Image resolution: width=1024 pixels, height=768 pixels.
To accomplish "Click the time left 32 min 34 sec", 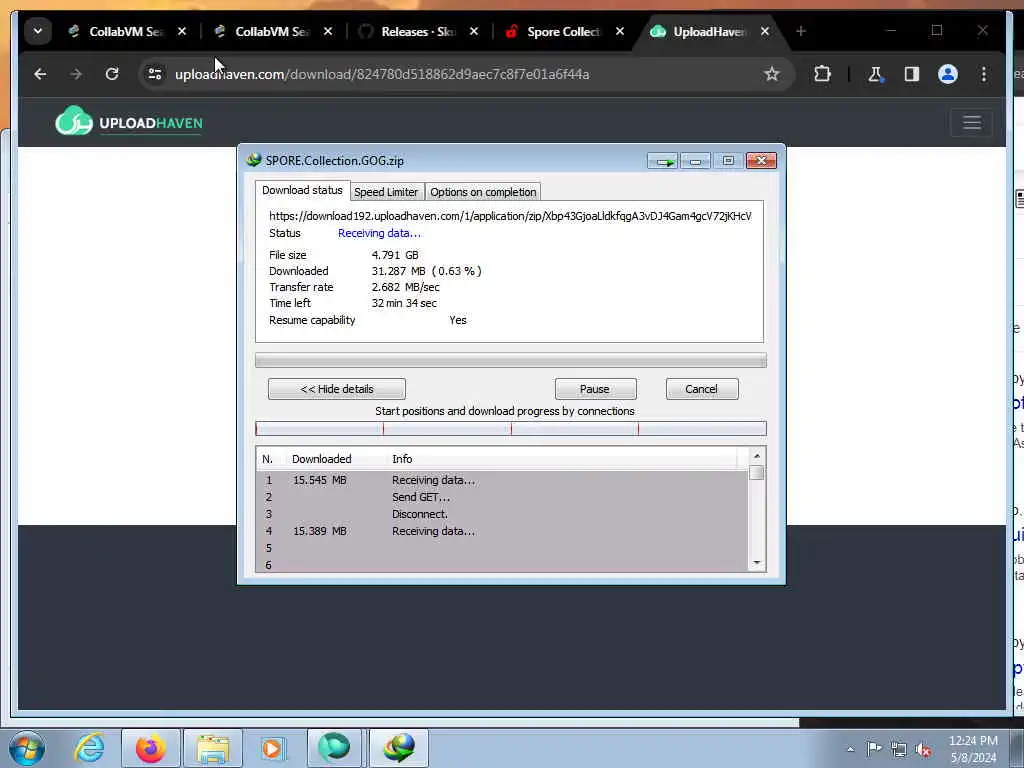I will pos(404,303).
